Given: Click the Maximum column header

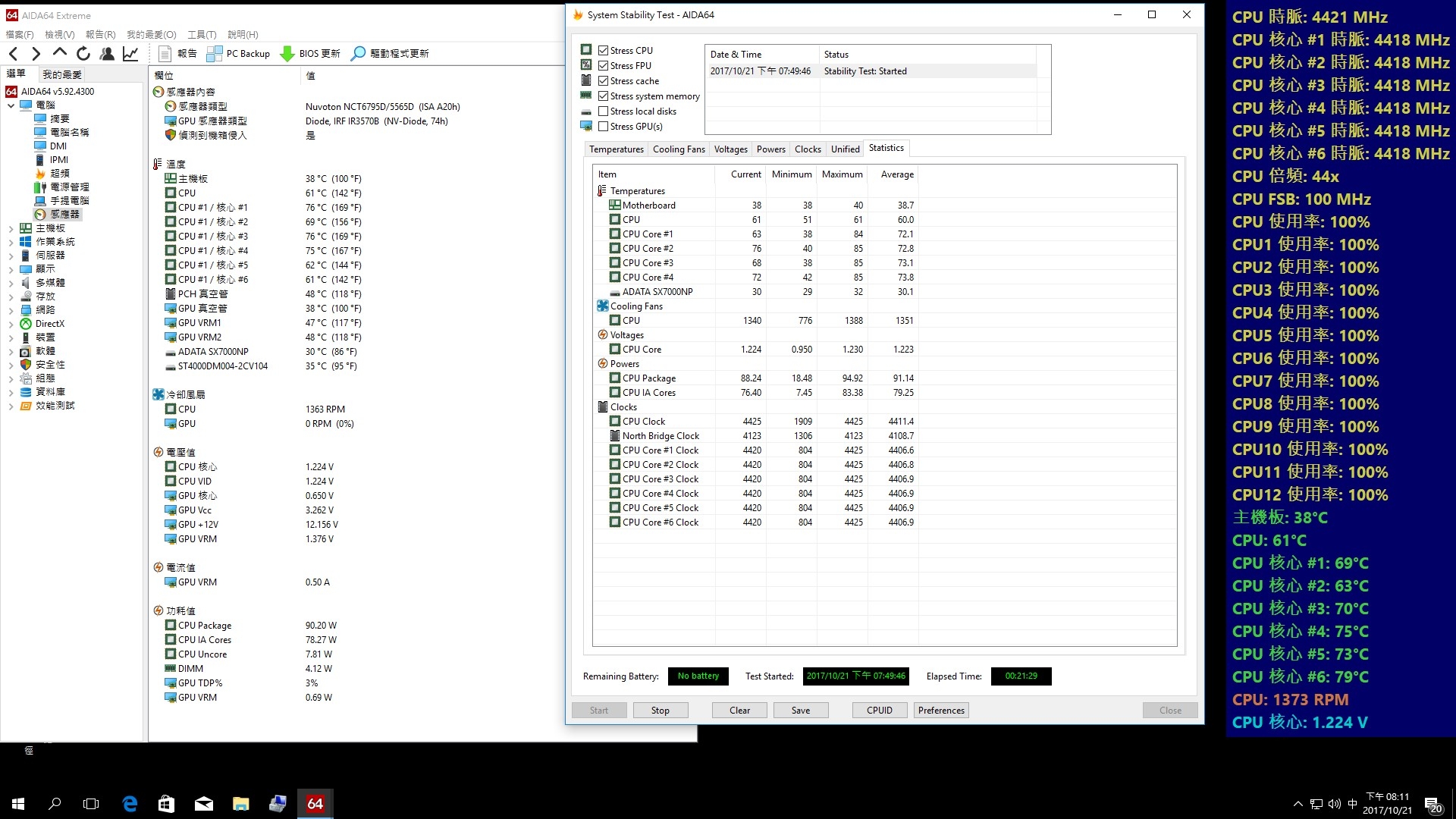Looking at the screenshot, I should 842,174.
